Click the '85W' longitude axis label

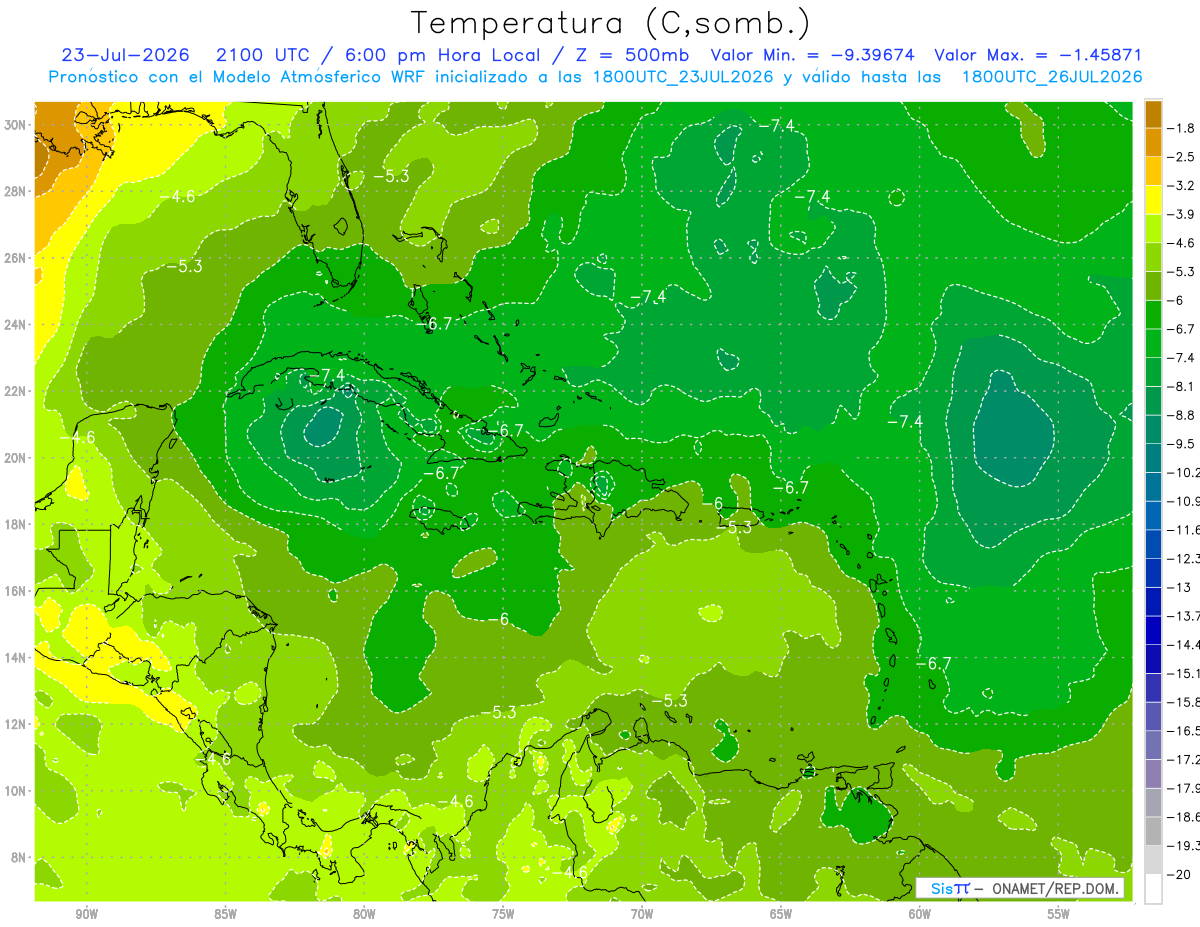[226, 914]
